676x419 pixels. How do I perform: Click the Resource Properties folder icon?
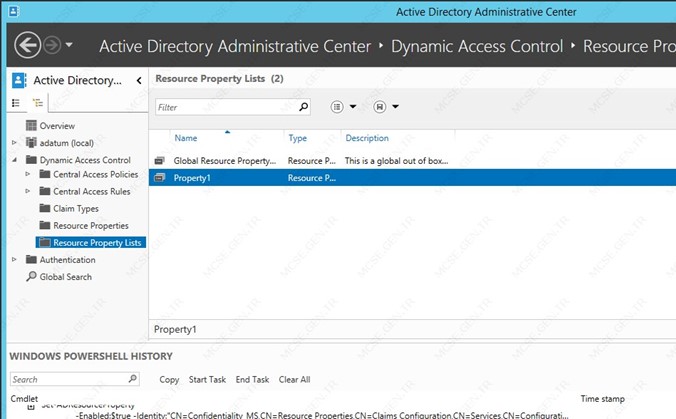click(45, 225)
